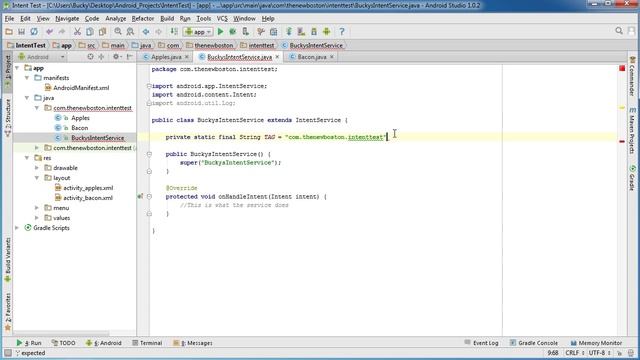Collapse the res folder
This screenshot has height=360, width=640.
tap(27, 158)
